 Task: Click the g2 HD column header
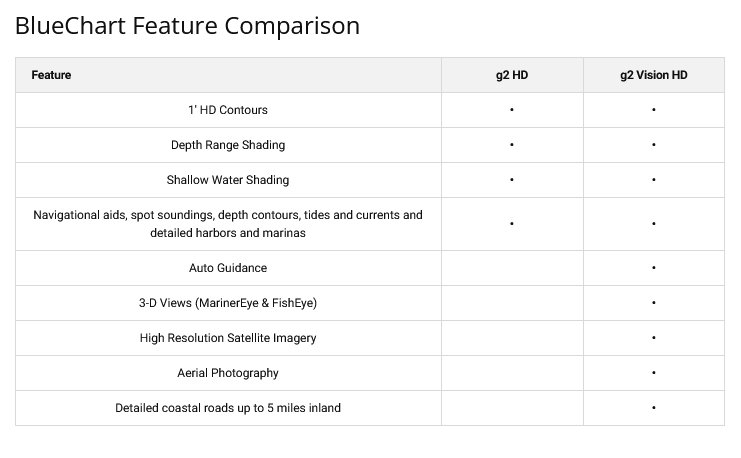click(x=512, y=75)
